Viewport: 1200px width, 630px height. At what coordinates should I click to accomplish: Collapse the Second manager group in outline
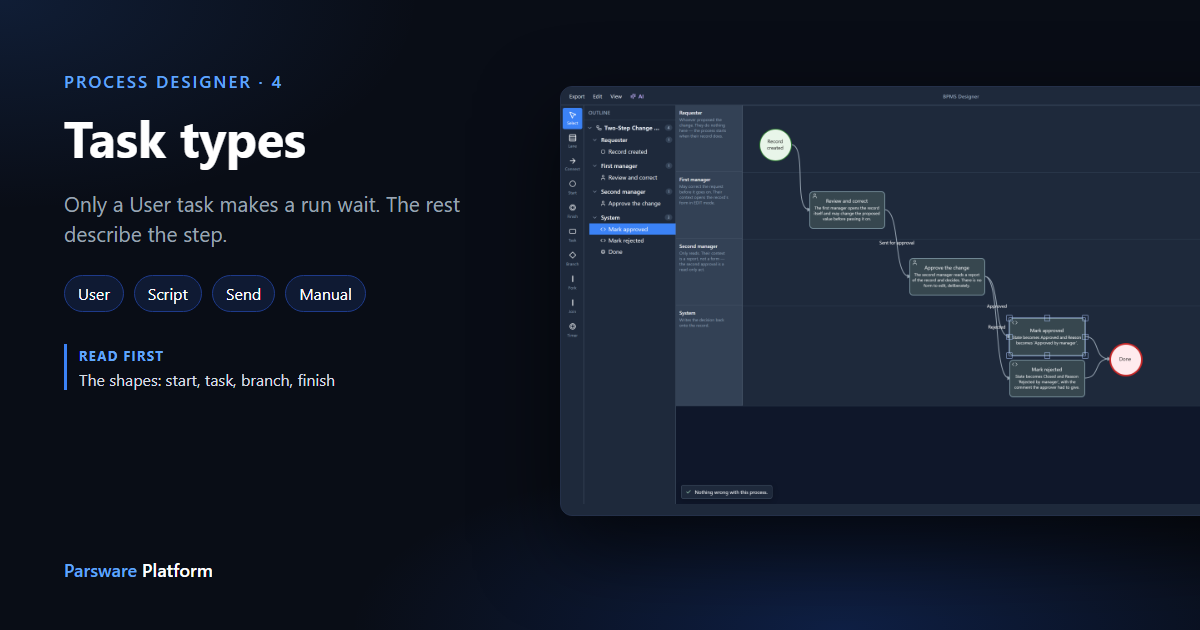pyautogui.click(x=595, y=191)
